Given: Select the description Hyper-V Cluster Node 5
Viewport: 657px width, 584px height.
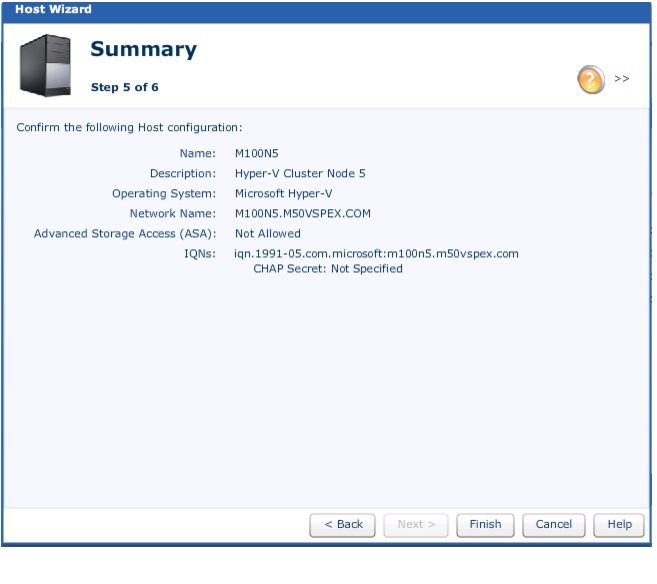Looking at the screenshot, I should pos(300,173).
